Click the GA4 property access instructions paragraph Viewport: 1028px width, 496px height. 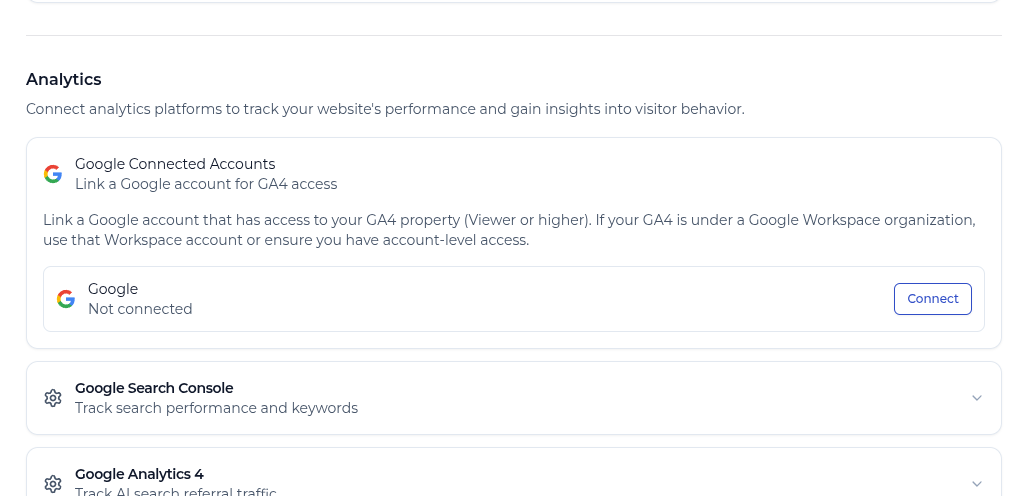(509, 230)
